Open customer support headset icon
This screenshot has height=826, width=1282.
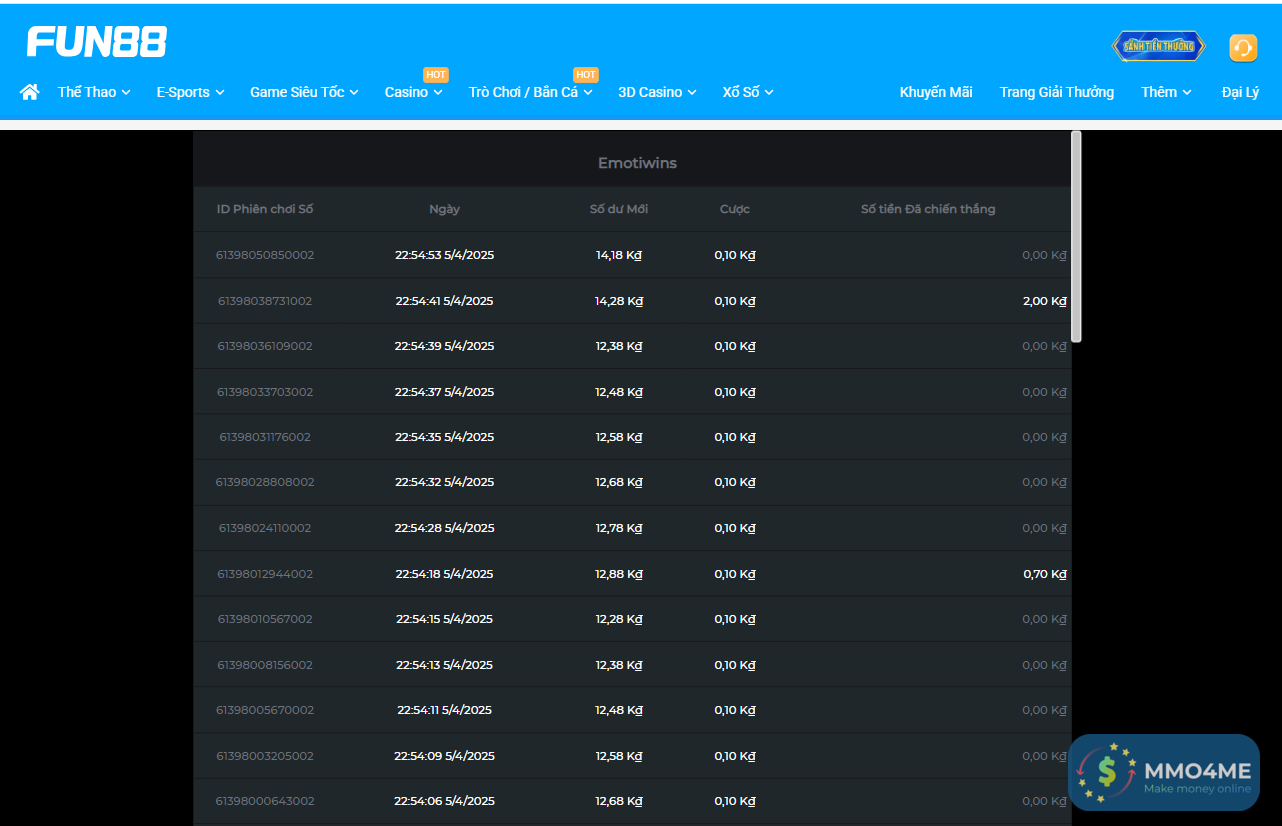tap(1243, 48)
